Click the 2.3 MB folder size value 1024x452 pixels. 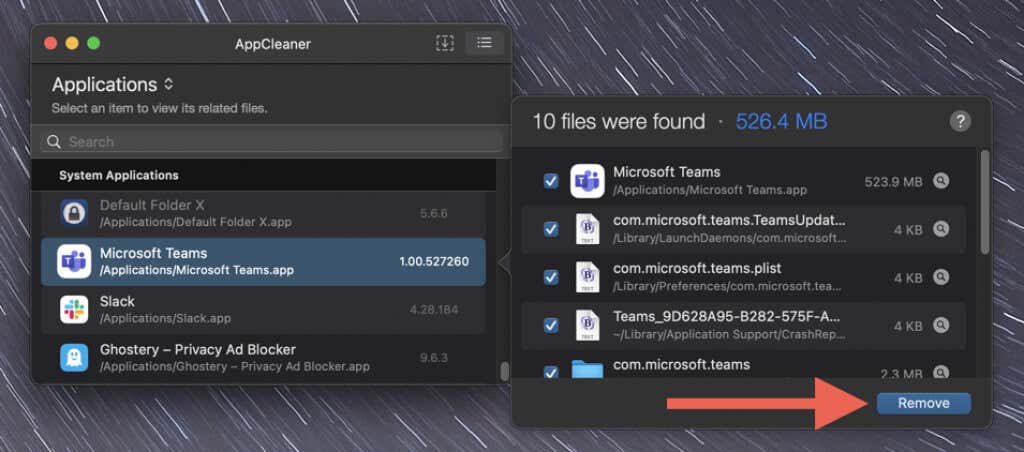coord(901,374)
